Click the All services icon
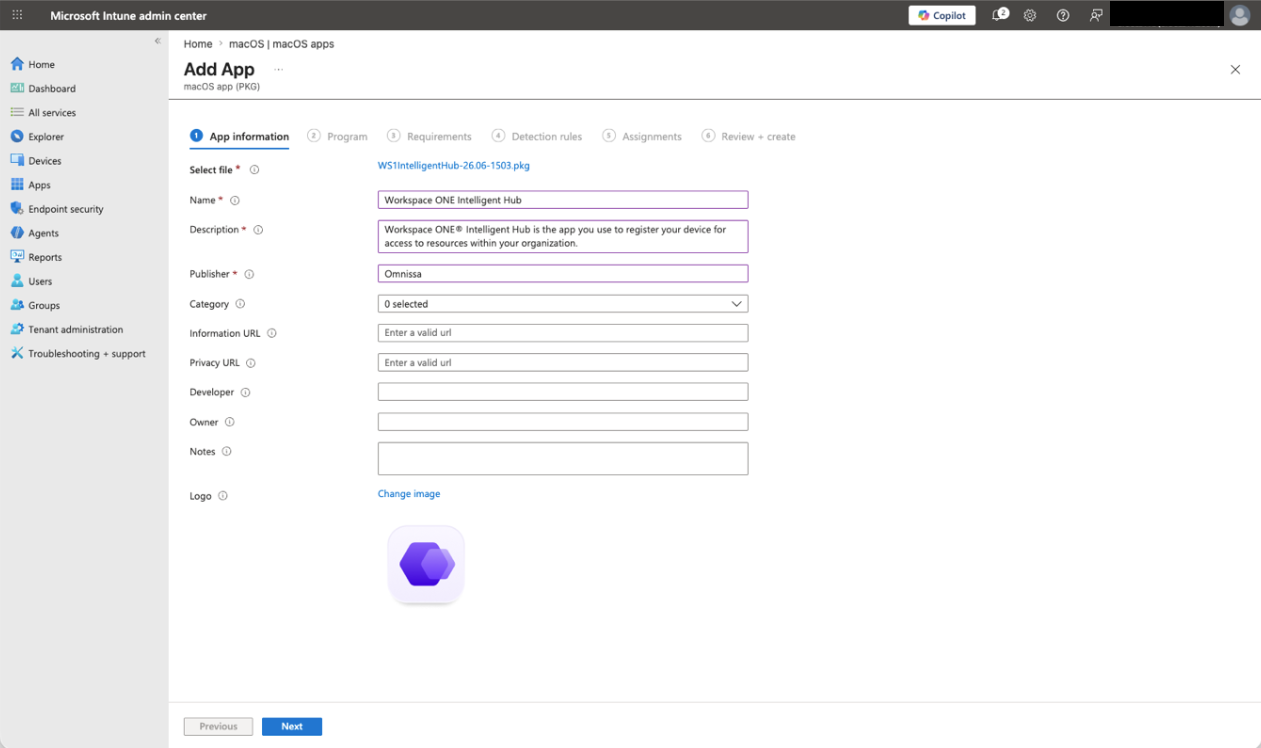This screenshot has width=1261, height=748. pyautogui.click(x=17, y=112)
